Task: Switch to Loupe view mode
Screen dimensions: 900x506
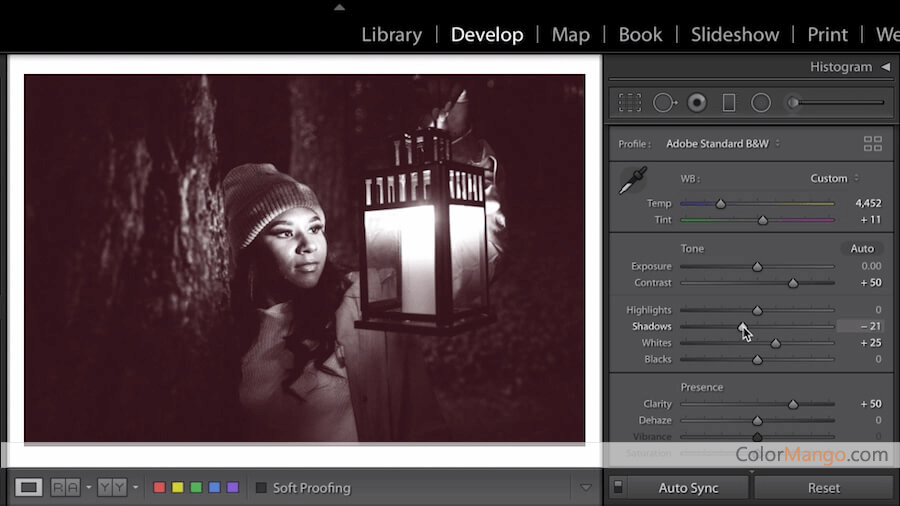Action: [29, 487]
